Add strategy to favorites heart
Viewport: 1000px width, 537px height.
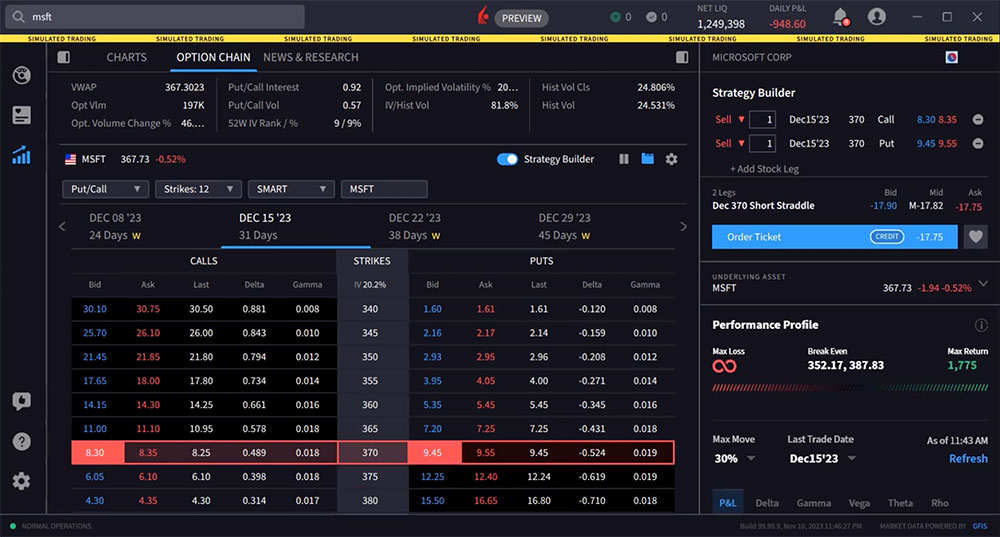click(976, 237)
